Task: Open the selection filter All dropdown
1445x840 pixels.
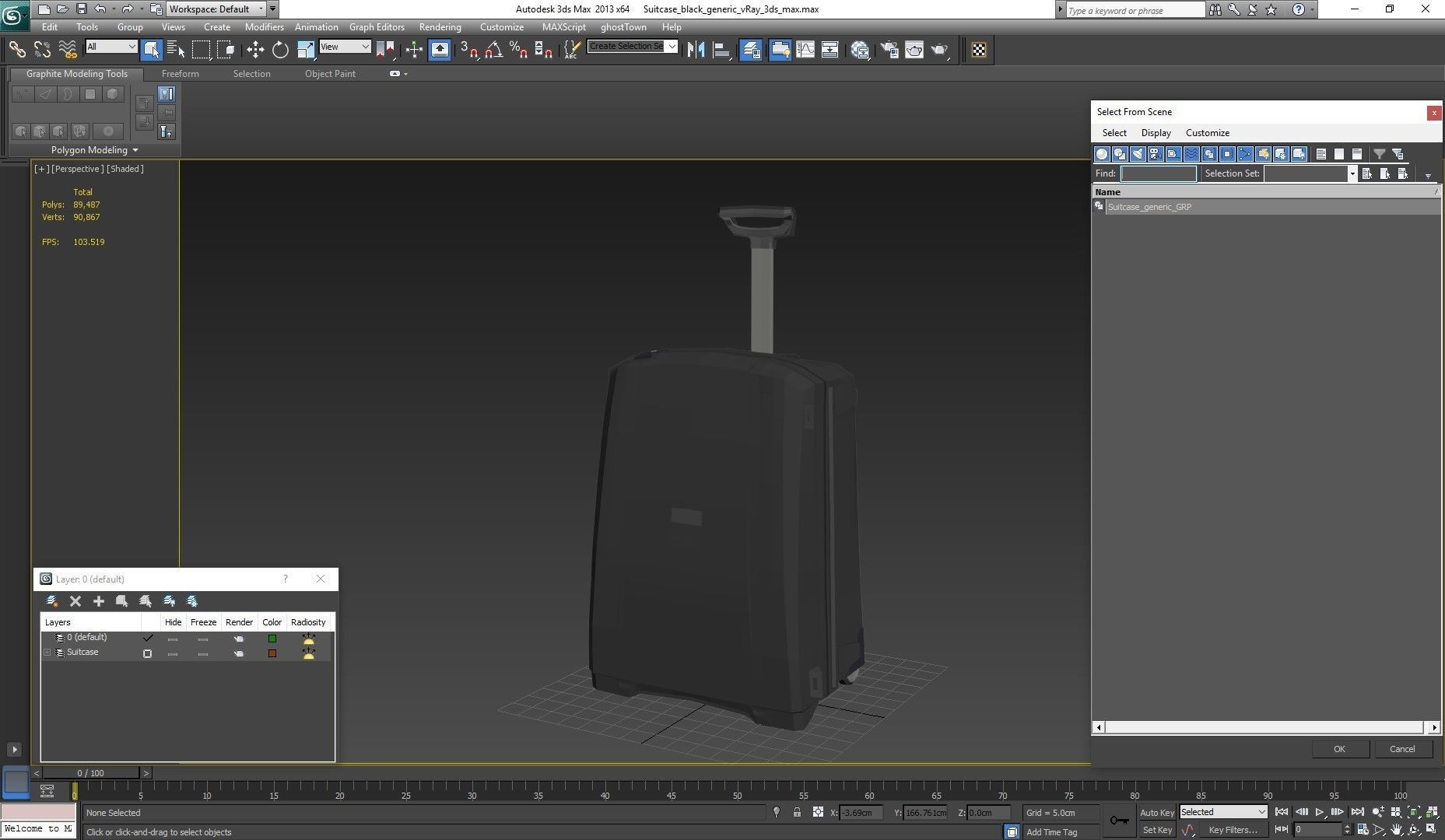Action: tap(111, 47)
